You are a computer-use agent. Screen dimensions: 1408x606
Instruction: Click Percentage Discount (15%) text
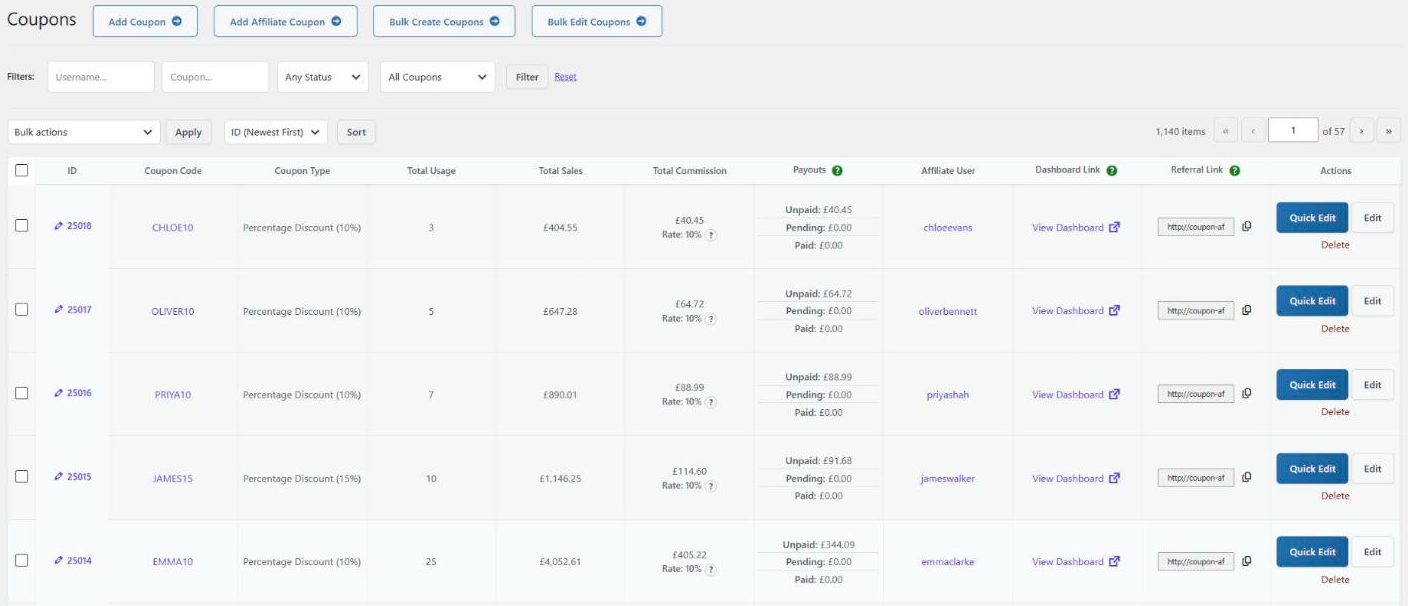[302, 479]
